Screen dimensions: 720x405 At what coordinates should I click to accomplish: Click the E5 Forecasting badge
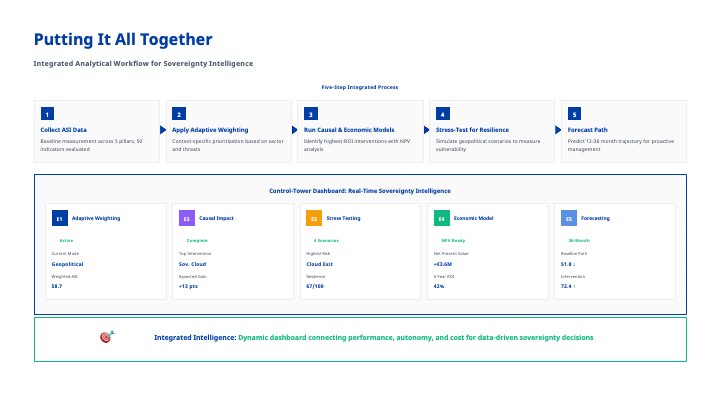coord(568,218)
